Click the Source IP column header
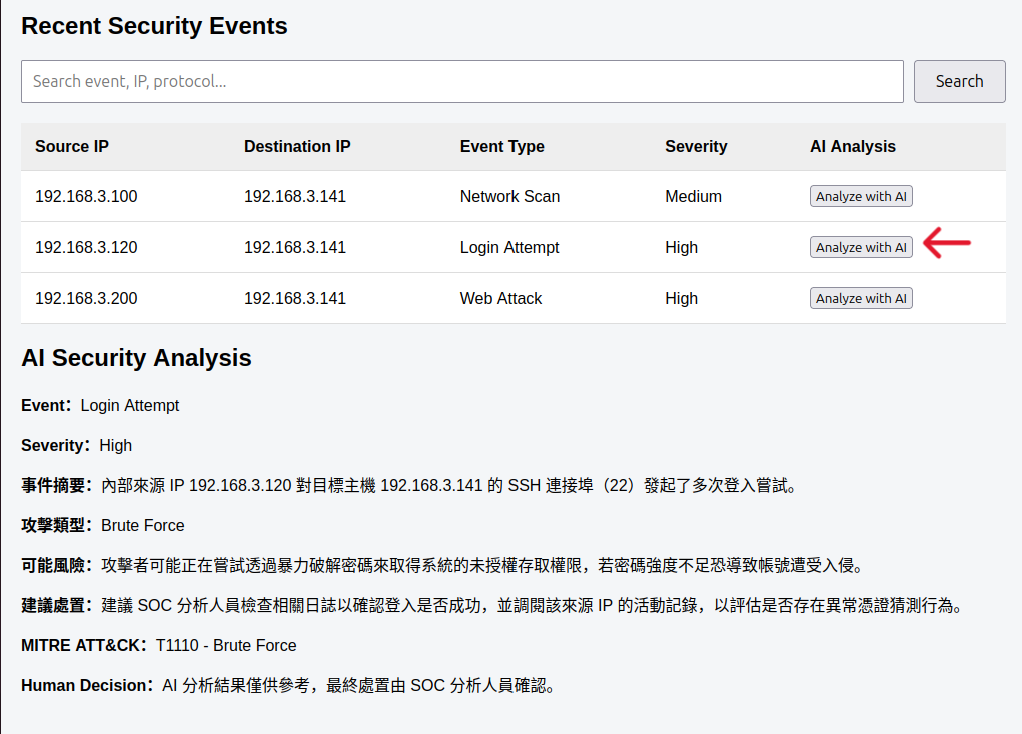 tap(72, 146)
